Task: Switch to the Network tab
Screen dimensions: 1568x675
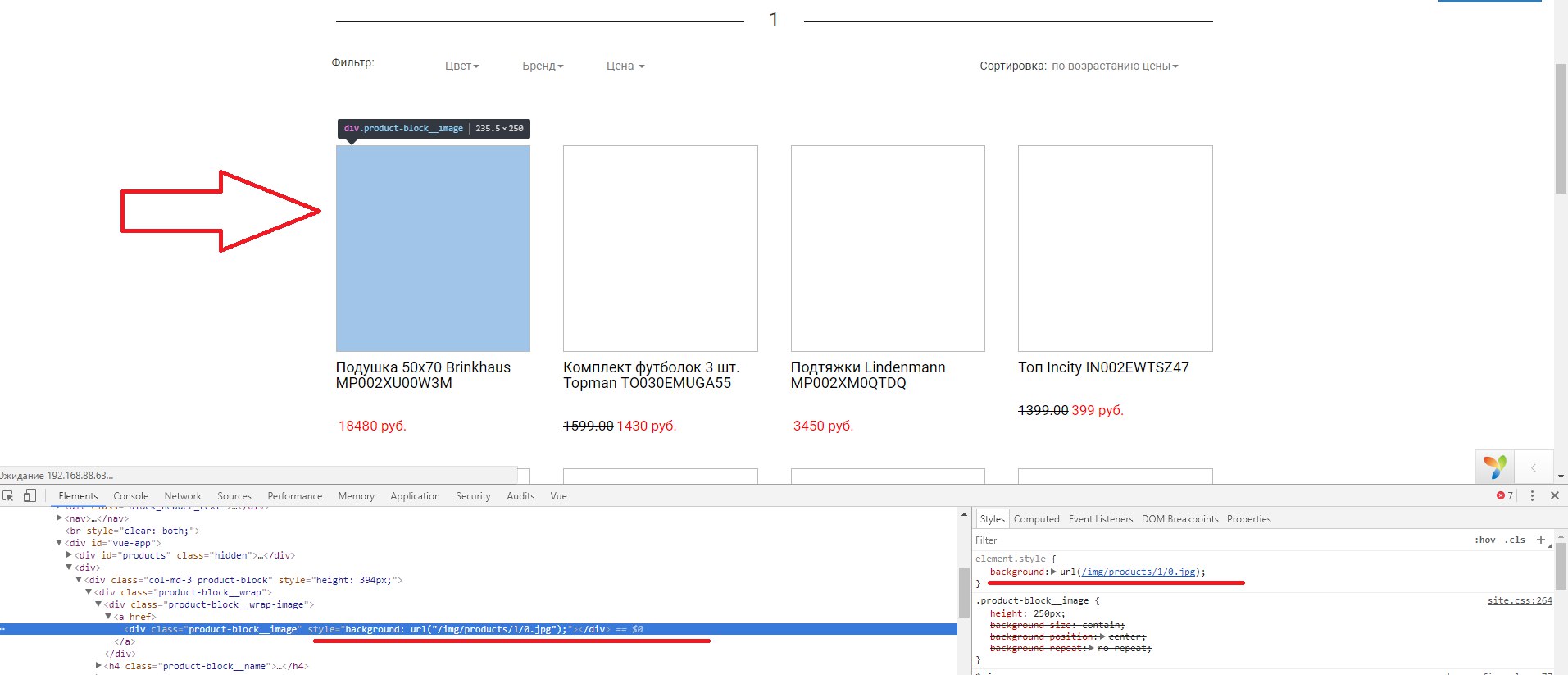Action: click(x=183, y=496)
